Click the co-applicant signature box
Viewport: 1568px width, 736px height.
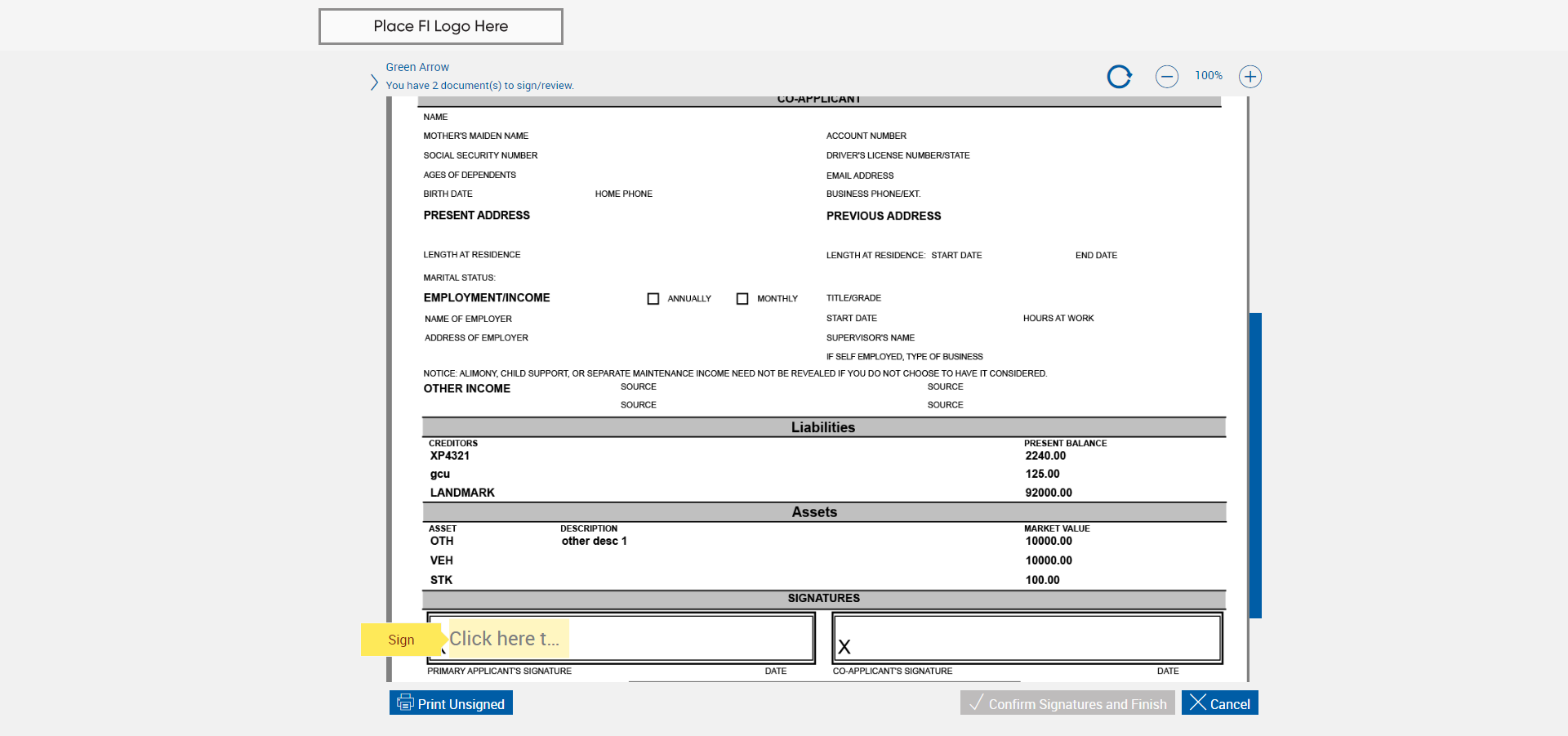pos(1027,639)
